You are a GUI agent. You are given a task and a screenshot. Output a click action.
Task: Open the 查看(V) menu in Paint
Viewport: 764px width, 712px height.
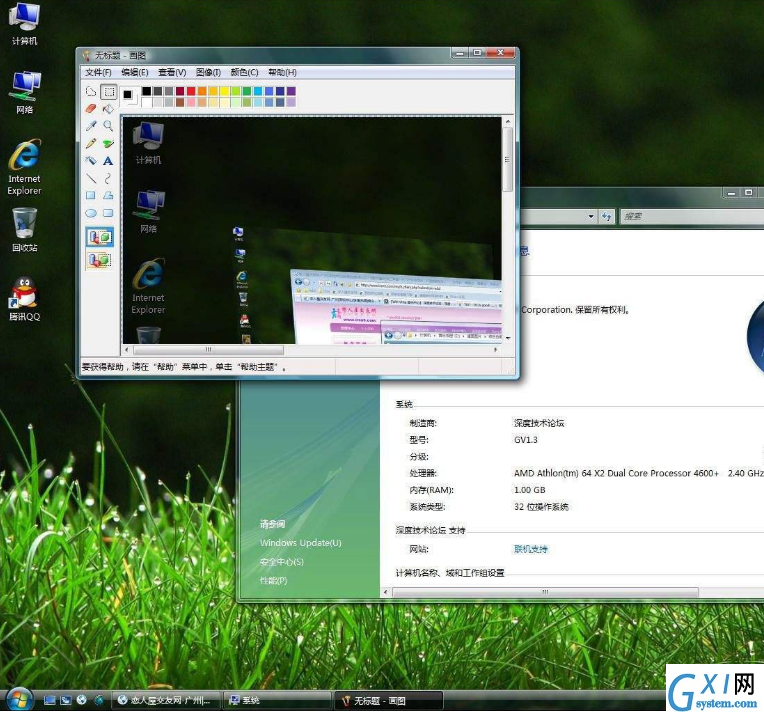coord(172,72)
